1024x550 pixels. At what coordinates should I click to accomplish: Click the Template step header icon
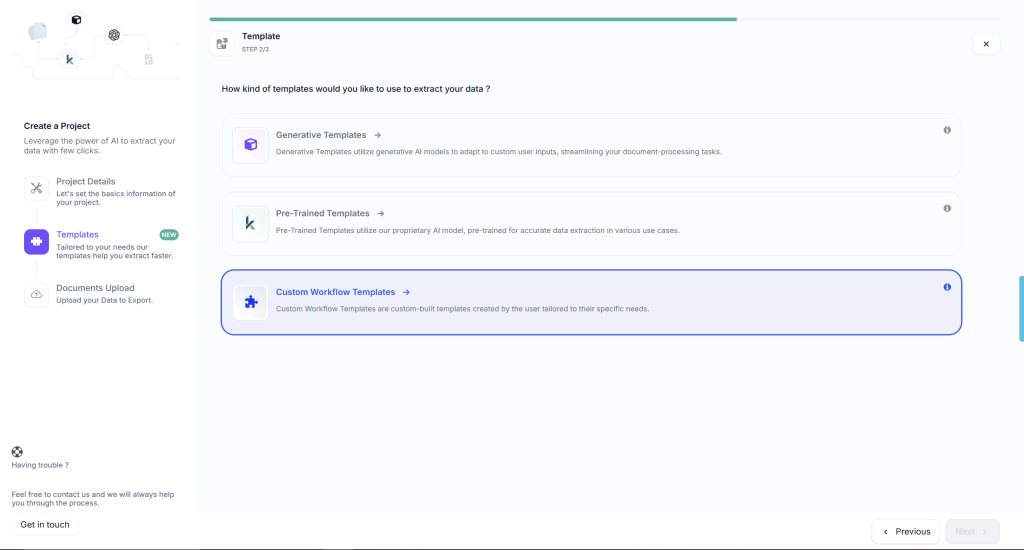(x=222, y=43)
